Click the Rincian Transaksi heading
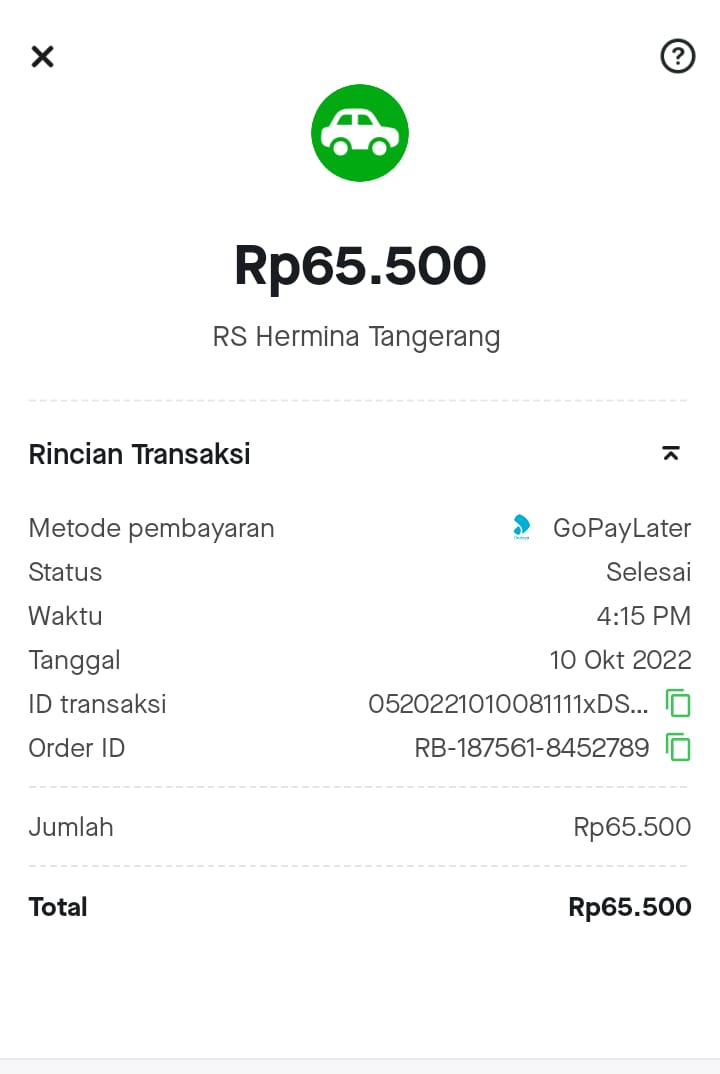Screen dimensions: 720x1074 140,454
